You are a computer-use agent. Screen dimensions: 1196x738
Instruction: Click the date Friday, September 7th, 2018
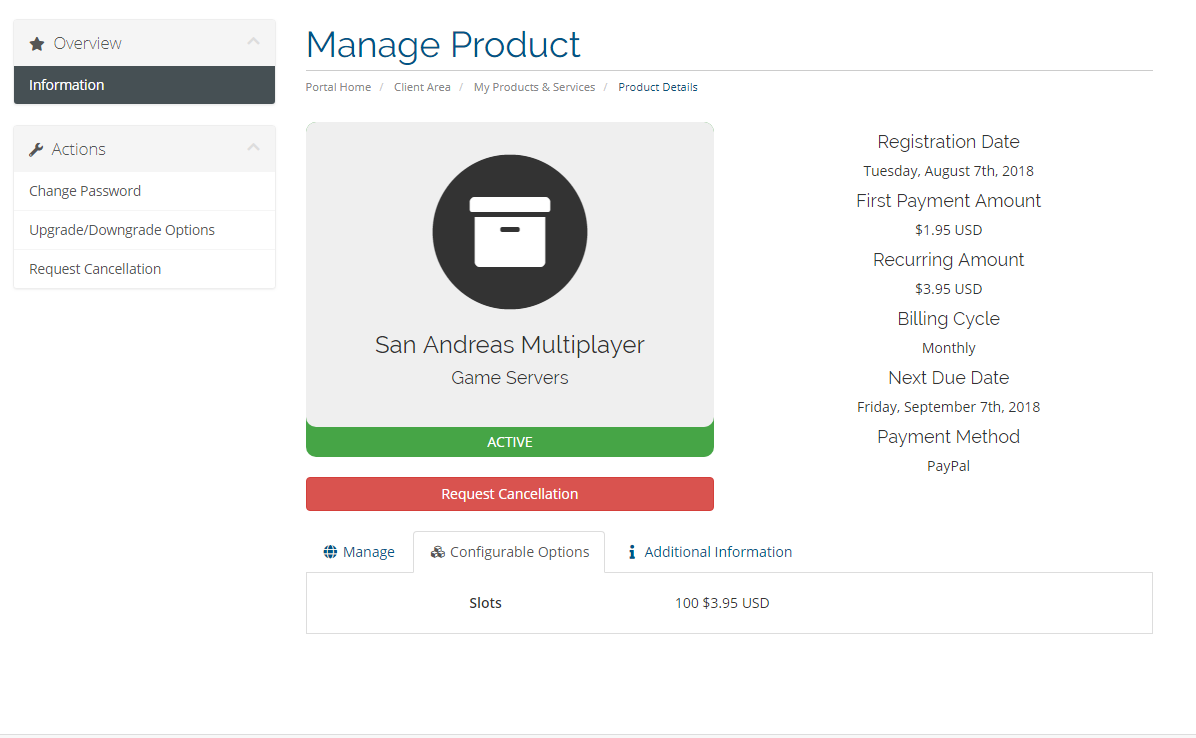coord(948,407)
